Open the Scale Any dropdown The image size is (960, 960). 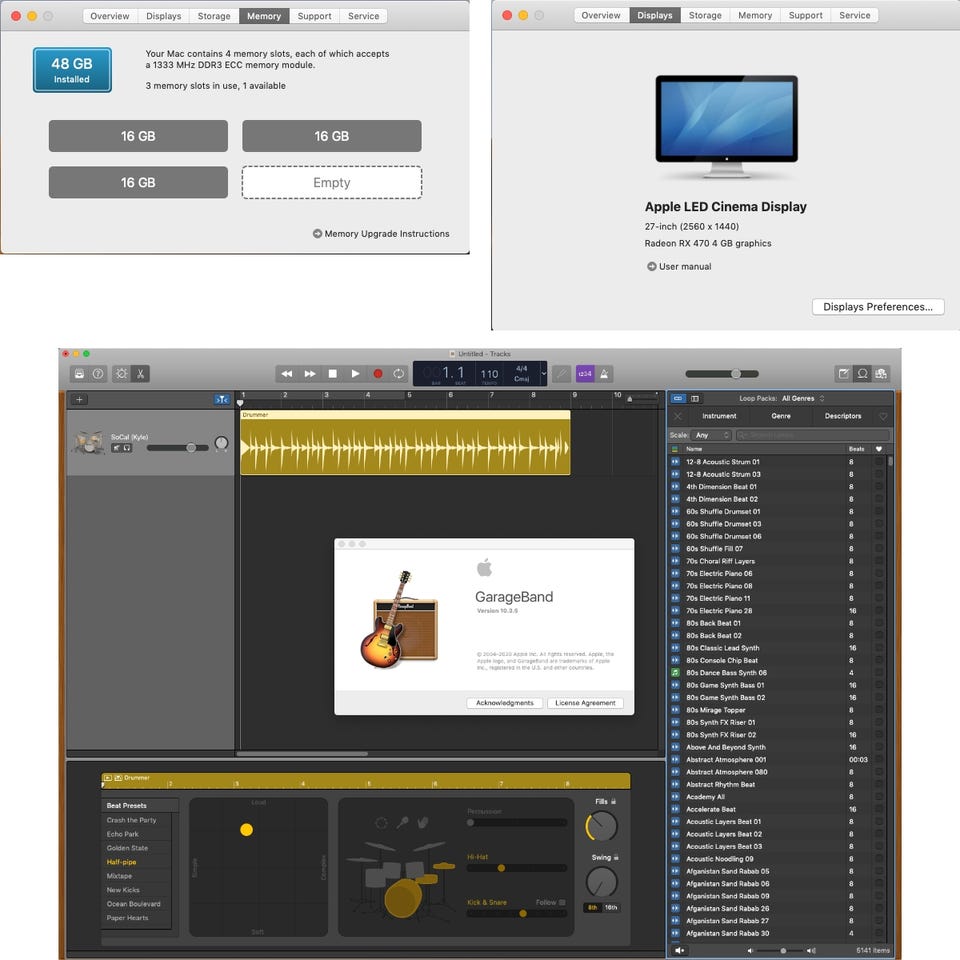(x=711, y=435)
